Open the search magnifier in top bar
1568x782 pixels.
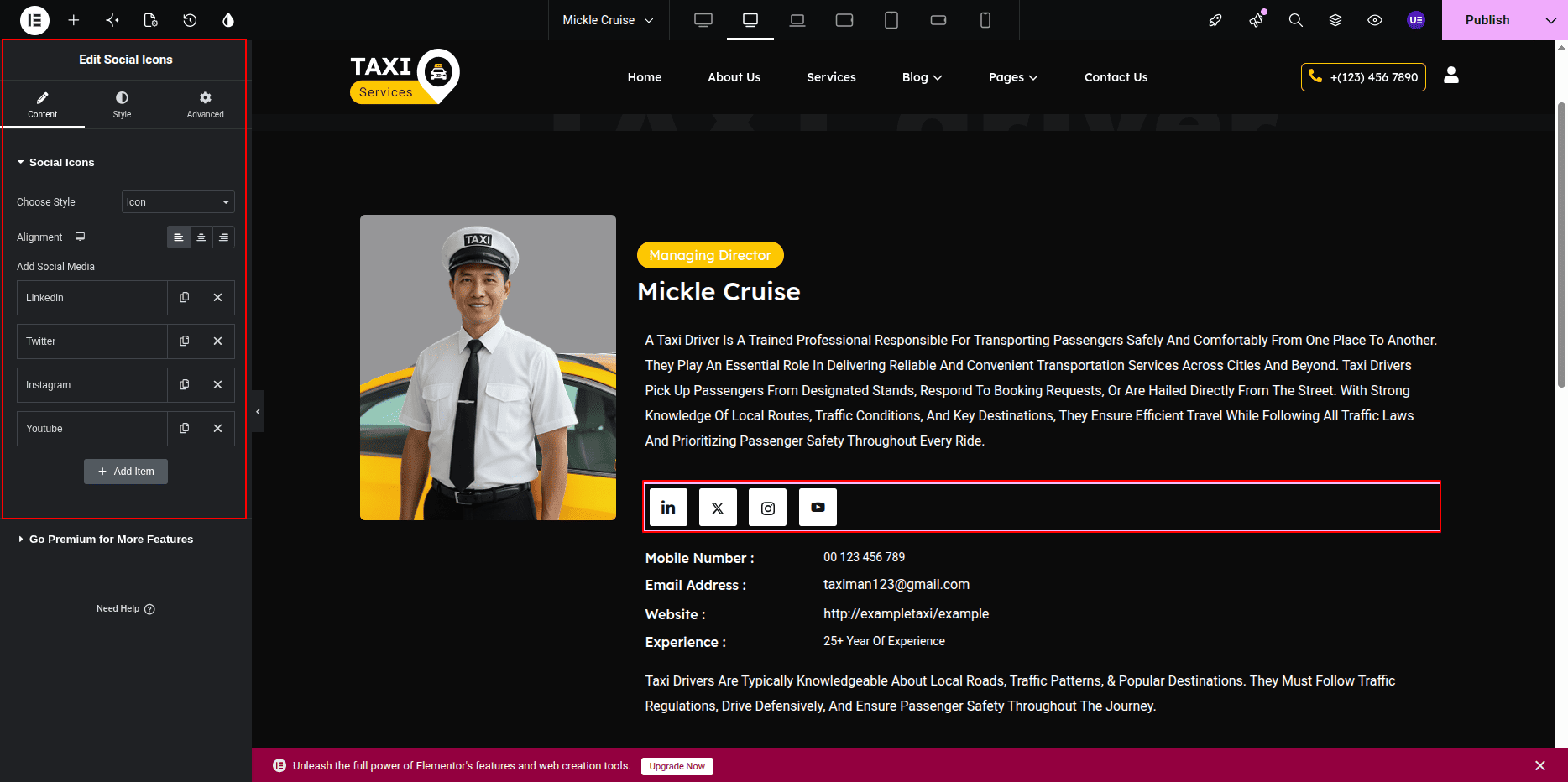[x=1296, y=20]
